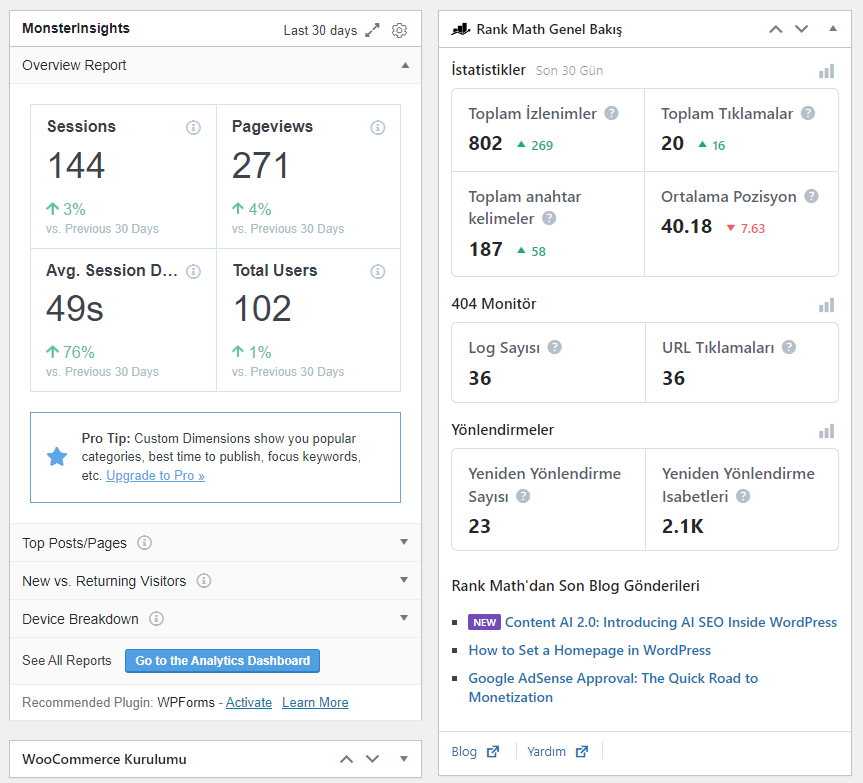Open 404 Monitör bar chart icon
The height and width of the screenshot is (783, 863).
826,305
